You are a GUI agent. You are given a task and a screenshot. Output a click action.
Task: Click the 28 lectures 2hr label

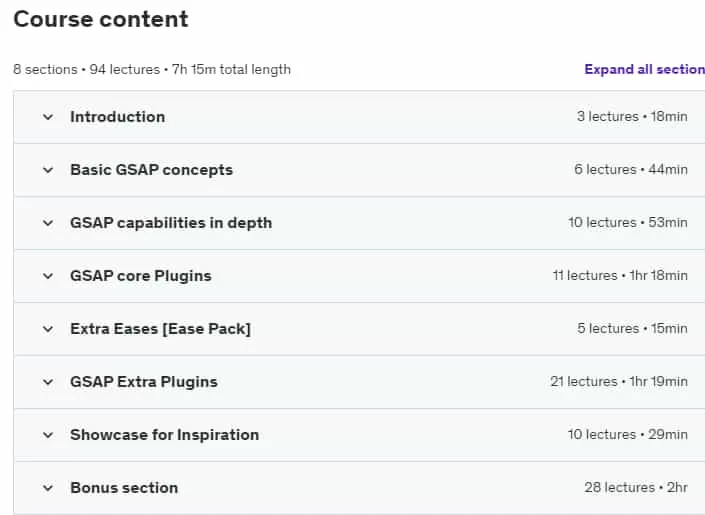click(x=636, y=488)
